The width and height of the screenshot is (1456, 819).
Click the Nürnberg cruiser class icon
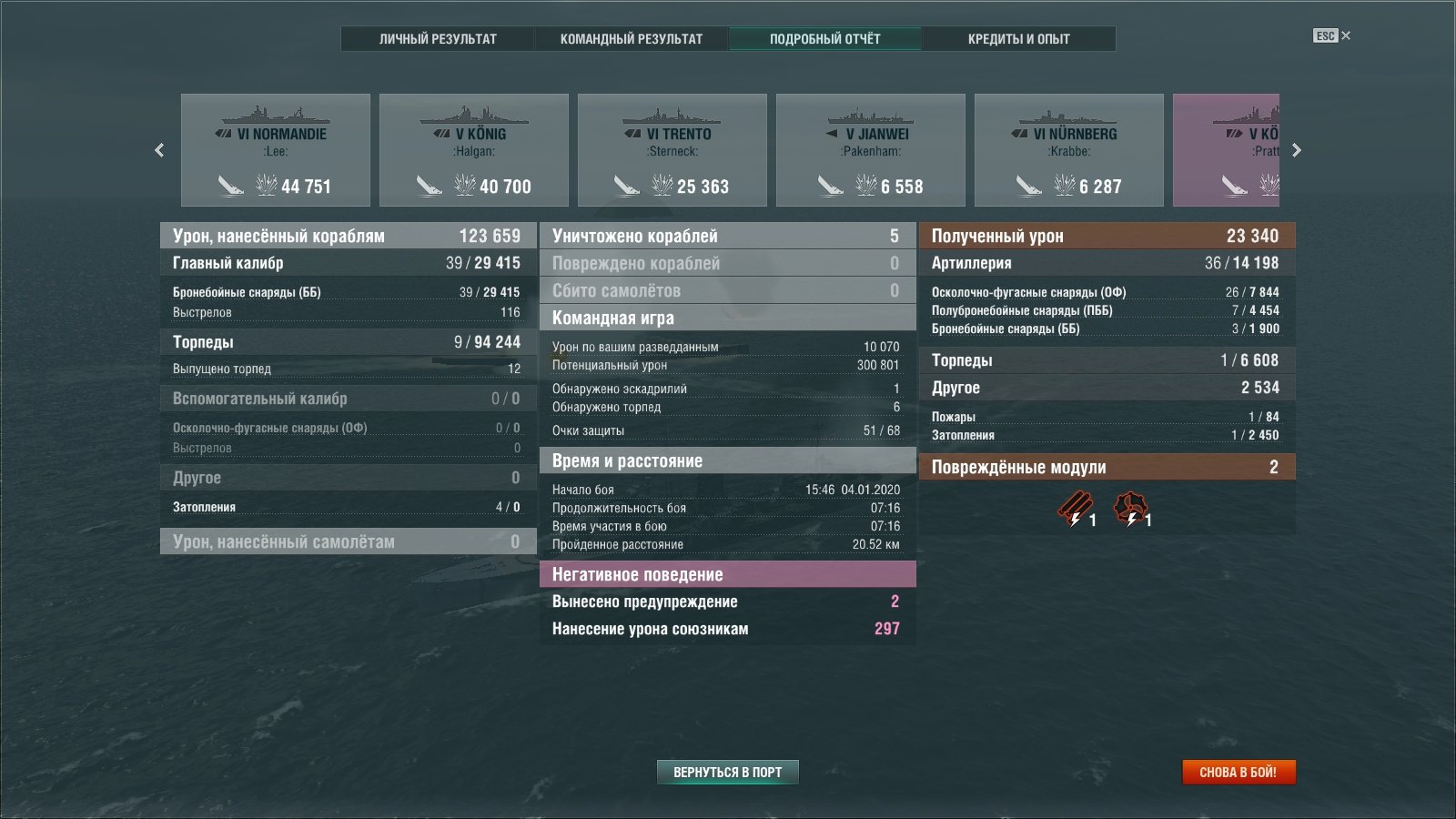(1019, 134)
